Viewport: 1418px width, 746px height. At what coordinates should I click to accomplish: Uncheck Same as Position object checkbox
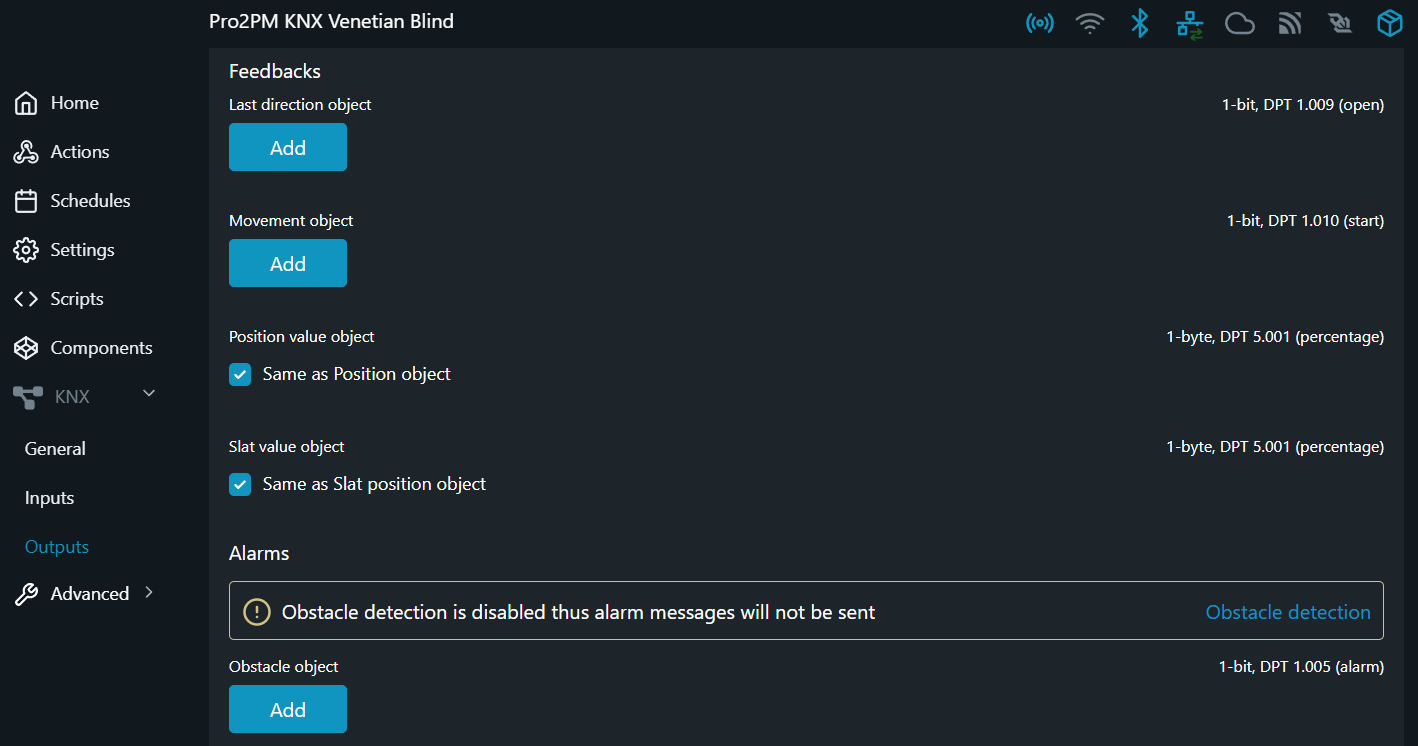click(240, 375)
